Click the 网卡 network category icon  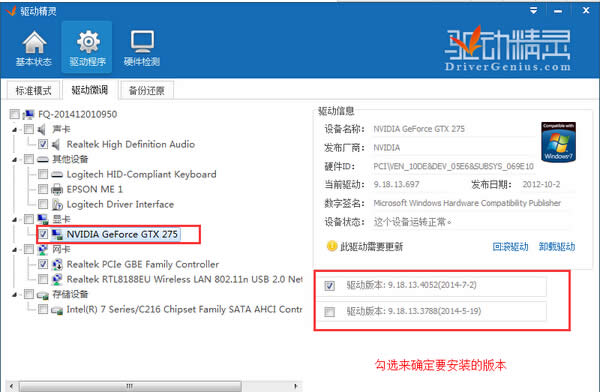coord(43,249)
